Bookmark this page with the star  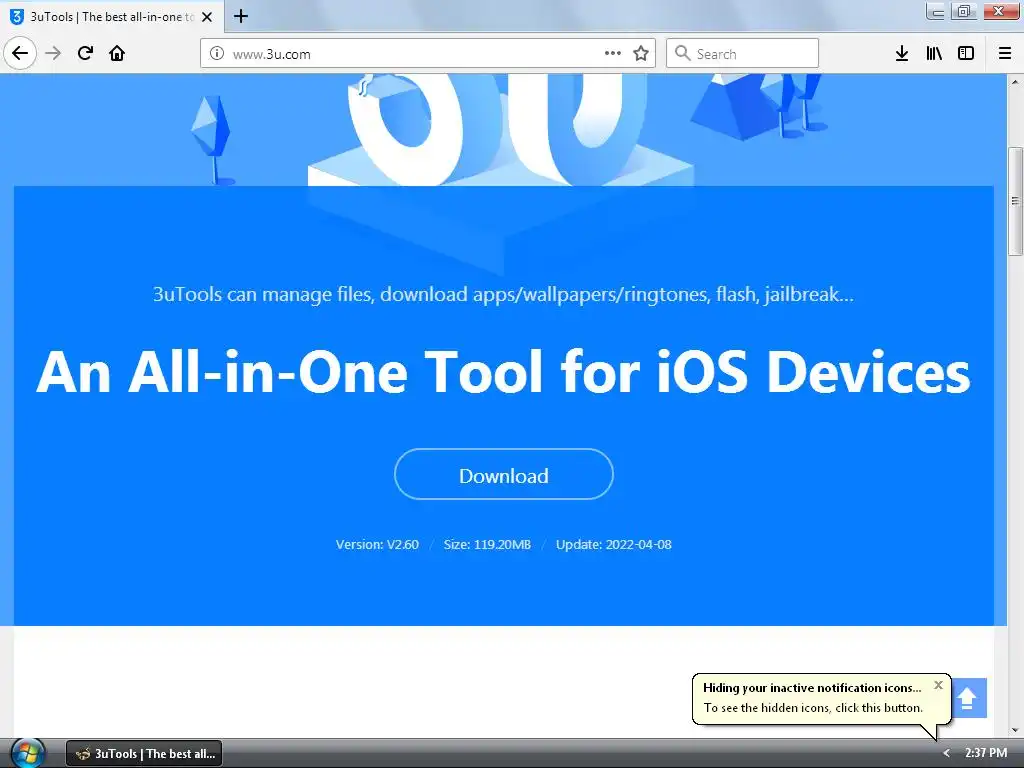click(641, 54)
